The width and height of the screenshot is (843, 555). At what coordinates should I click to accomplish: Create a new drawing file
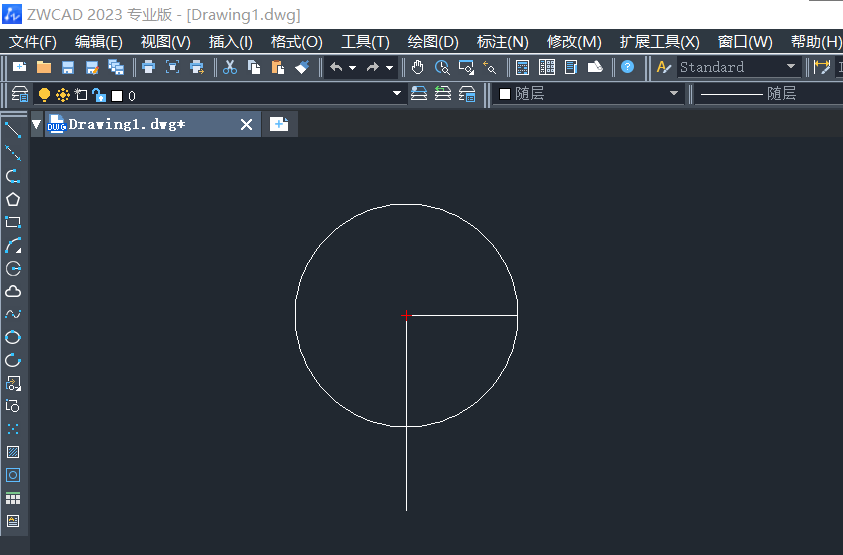[x=20, y=67]
